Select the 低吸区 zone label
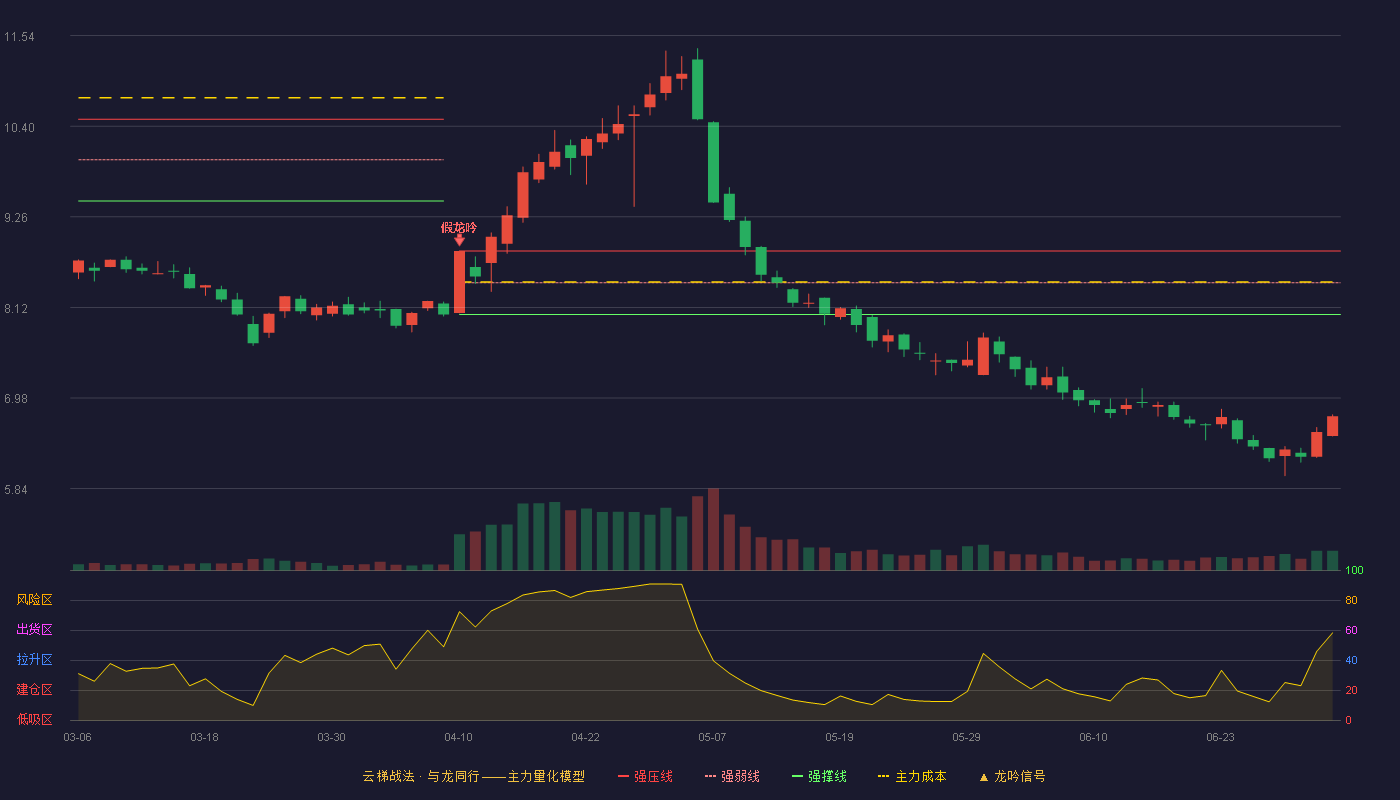 (x=34, y=719)
